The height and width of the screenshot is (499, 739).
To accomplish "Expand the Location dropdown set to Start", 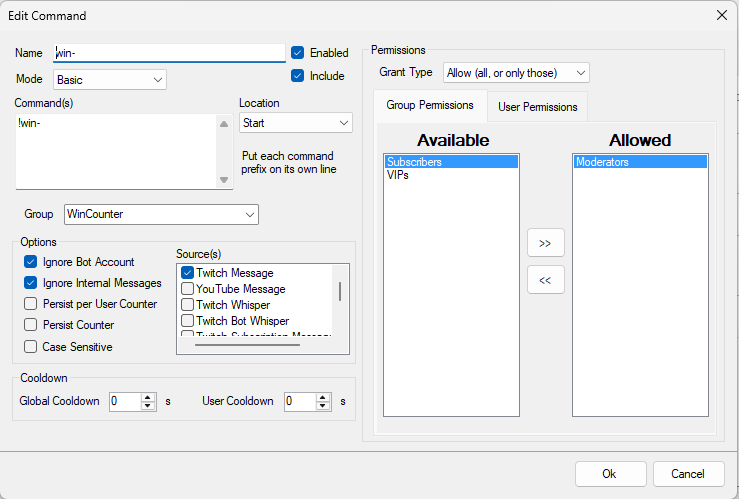I will pos(296,123).
